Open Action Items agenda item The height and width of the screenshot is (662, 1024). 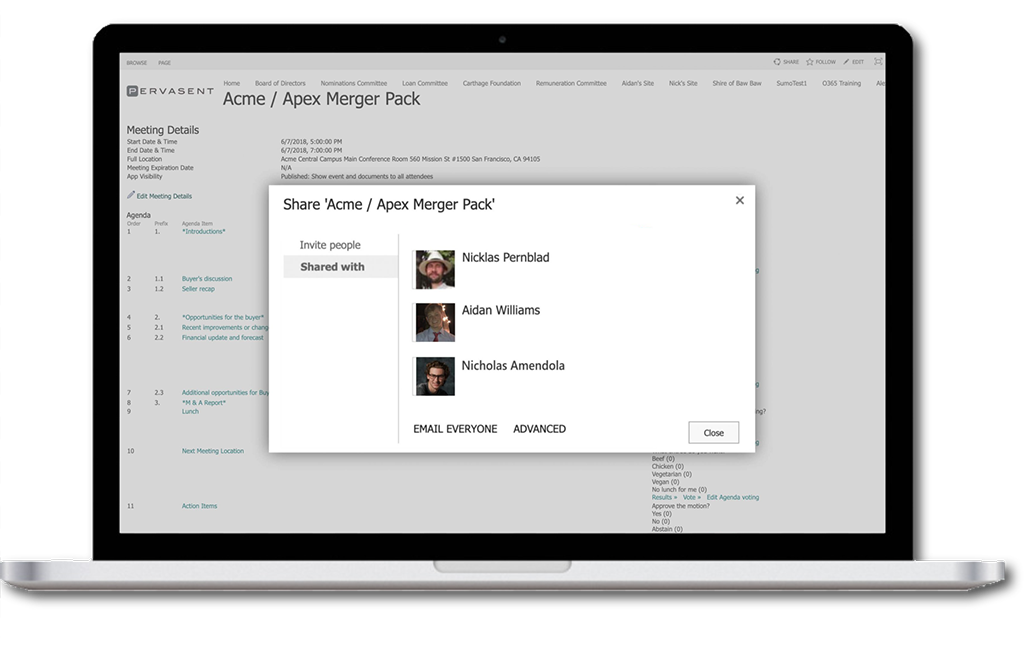(199, 506)
